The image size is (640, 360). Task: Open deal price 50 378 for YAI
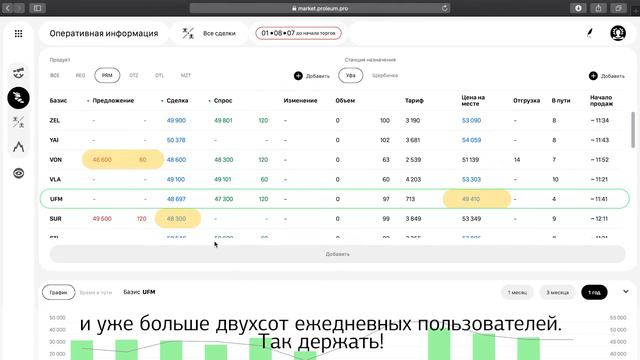click(x=176, y=140)
